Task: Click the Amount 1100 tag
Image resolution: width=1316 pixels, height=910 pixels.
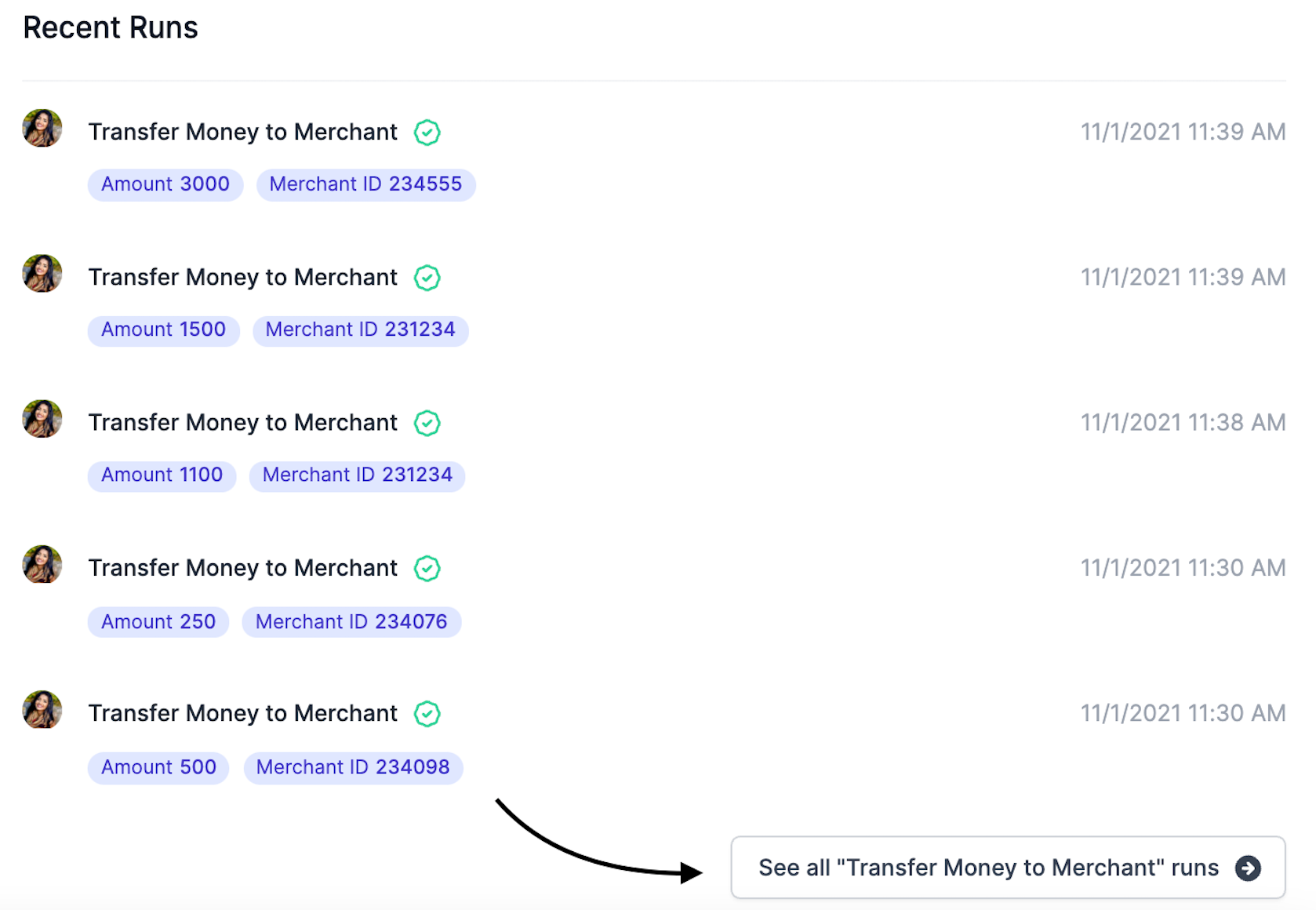Action: (162, 475)
